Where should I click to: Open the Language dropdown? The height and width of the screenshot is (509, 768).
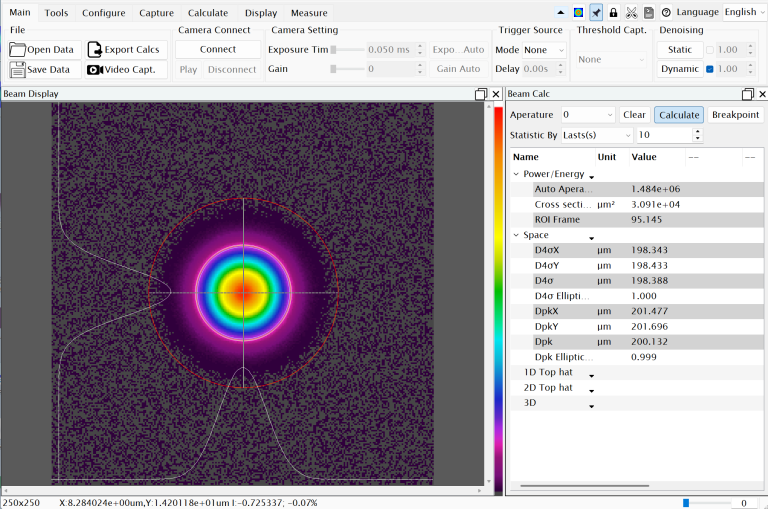pos(745,12)
